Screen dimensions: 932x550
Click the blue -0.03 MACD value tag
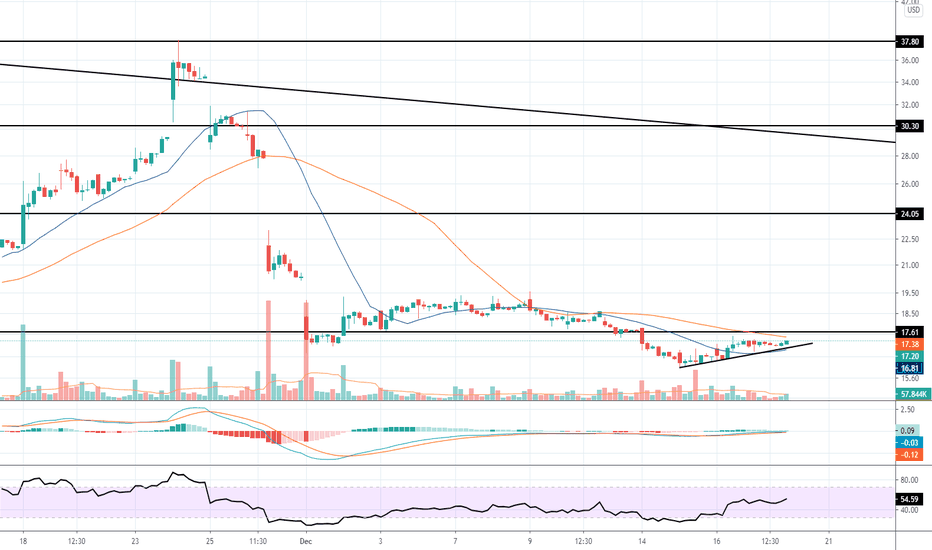(x=909, y=442)
